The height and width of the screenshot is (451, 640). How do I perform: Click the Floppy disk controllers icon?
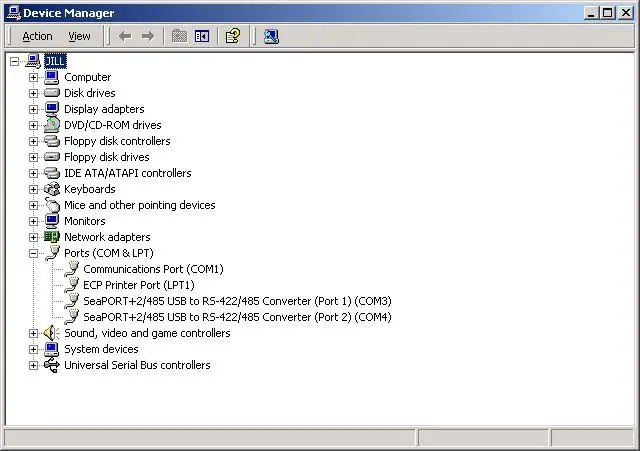[52, 141]
